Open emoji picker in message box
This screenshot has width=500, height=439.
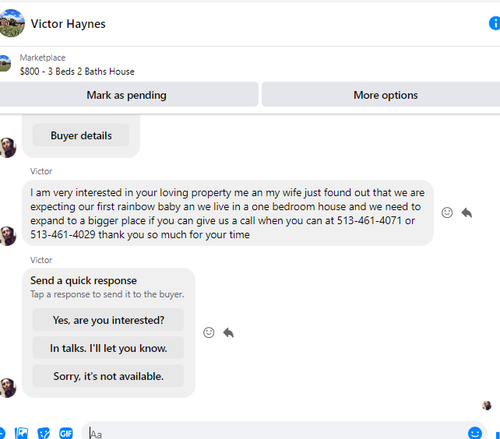[475, 433]
